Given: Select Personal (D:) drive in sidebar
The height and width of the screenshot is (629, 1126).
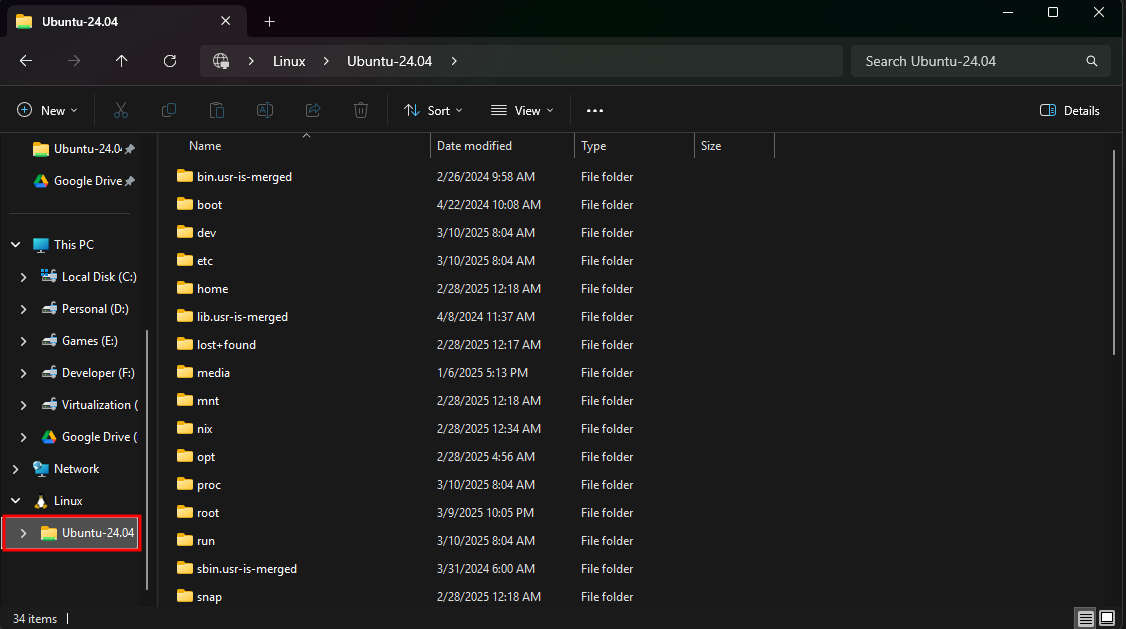Looking at the screenshot, I should pos(85,309).
